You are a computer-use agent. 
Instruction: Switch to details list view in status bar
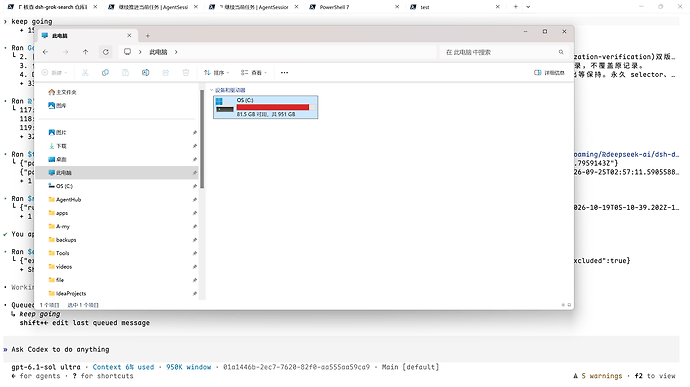pos(563,305)
